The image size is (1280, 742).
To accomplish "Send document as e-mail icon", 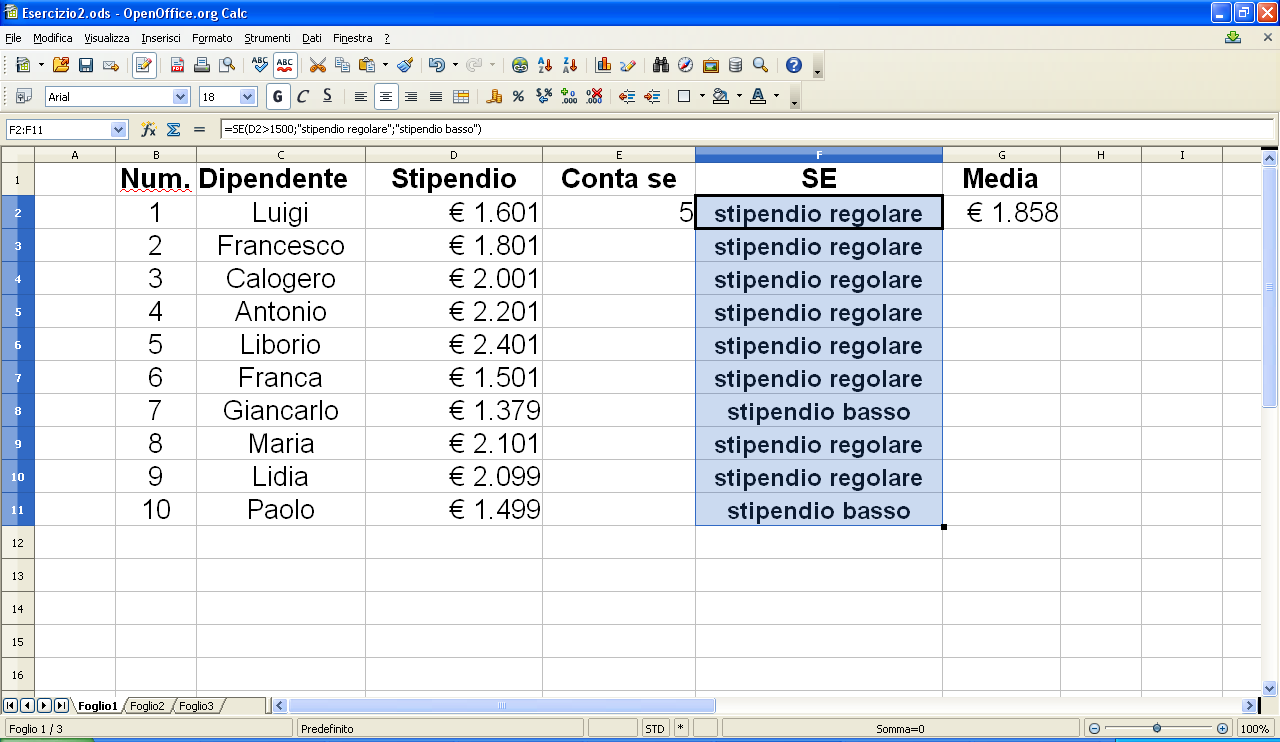I will (x=111, y=65).
